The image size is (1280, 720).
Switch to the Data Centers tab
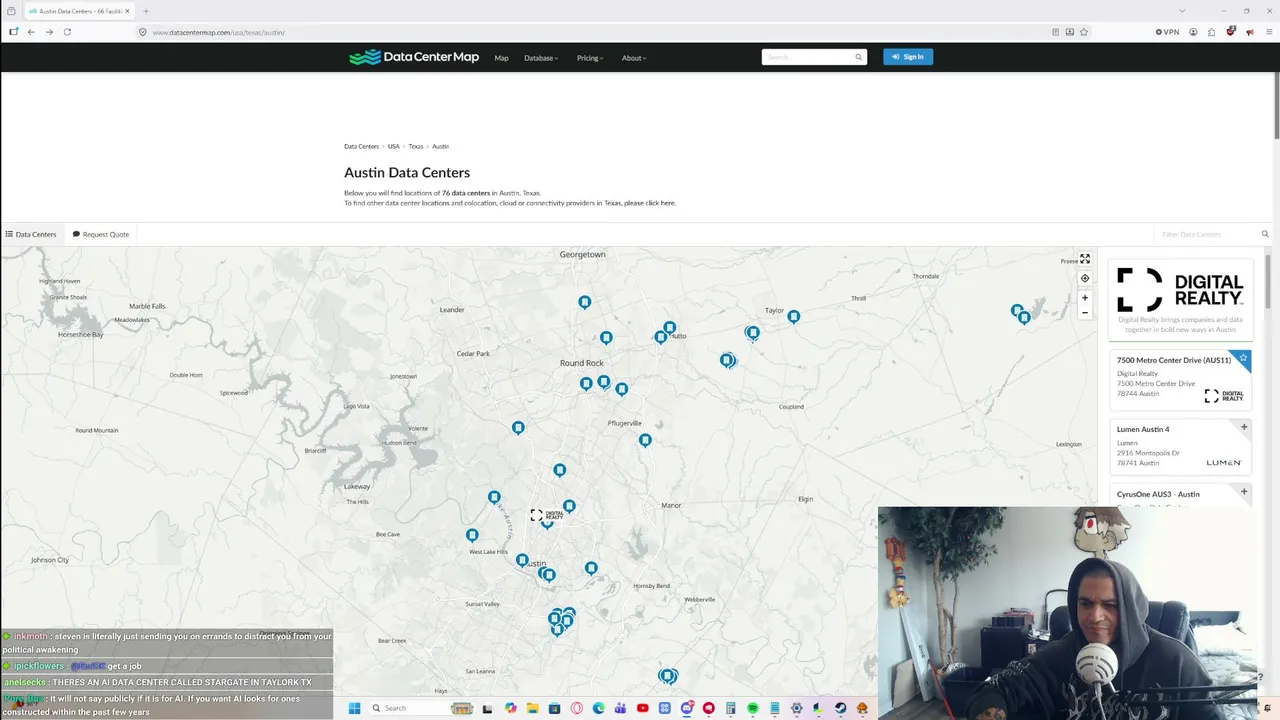(x=31, y=234)
